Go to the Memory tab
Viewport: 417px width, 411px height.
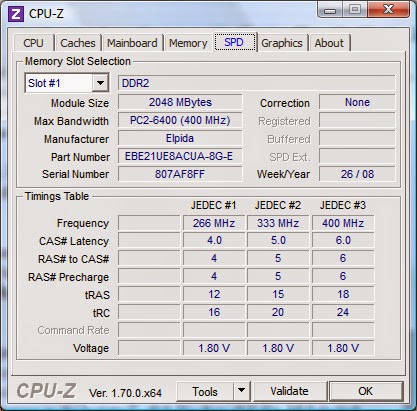[188, 43]
